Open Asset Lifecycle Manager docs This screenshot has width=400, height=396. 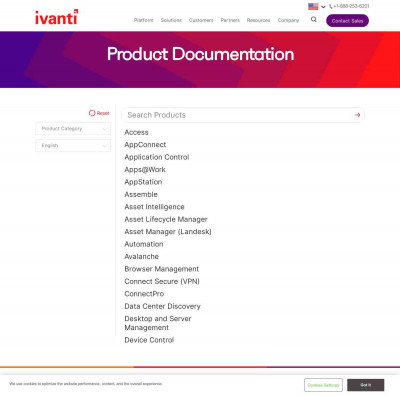[x=166, y=219]
